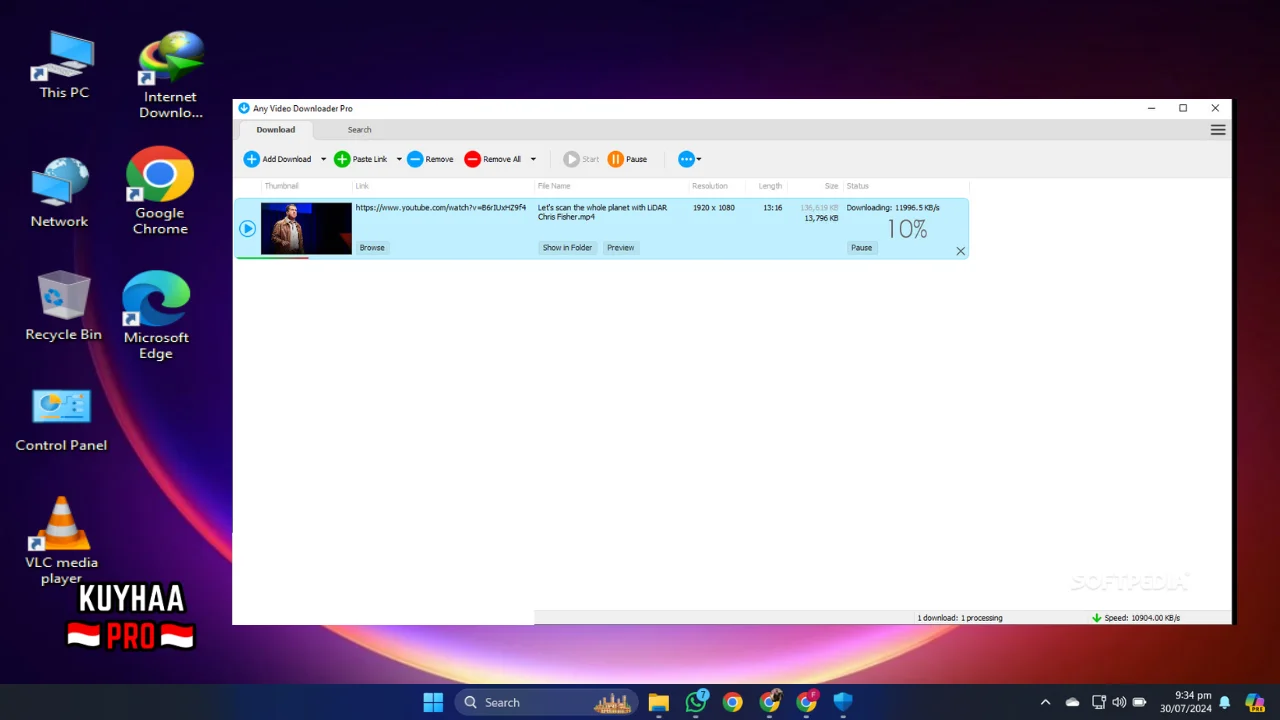Click the play circle icon on download row
This screenshot has height=720, width=1280.
pyautogui.click(x=248, y=229)
